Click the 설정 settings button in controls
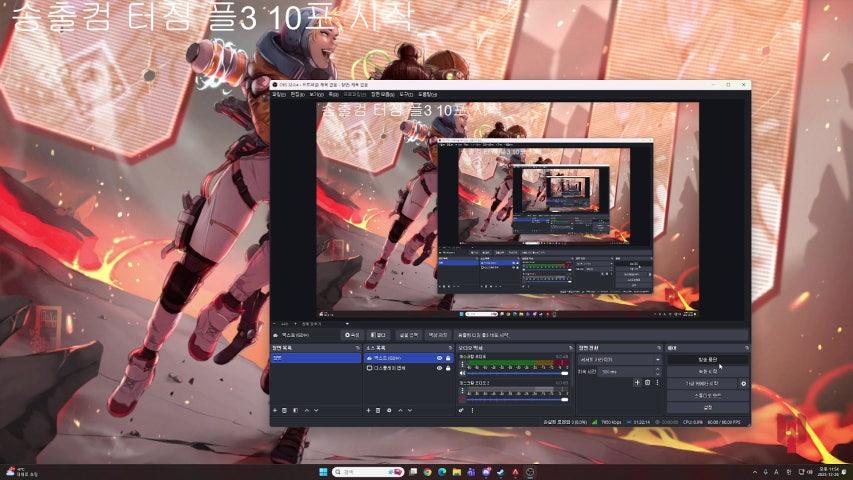The image size is (853, 480). pyautogui.click(x=707, y=407)
